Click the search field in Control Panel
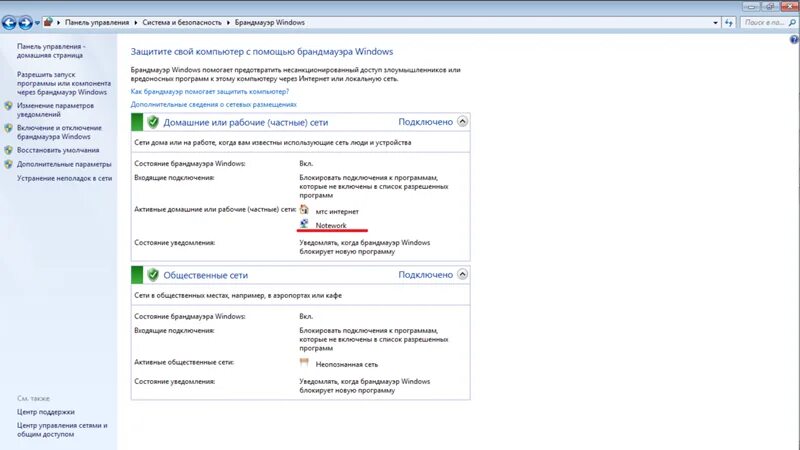This screenshot has width=800, height=450. pos(763,22)
